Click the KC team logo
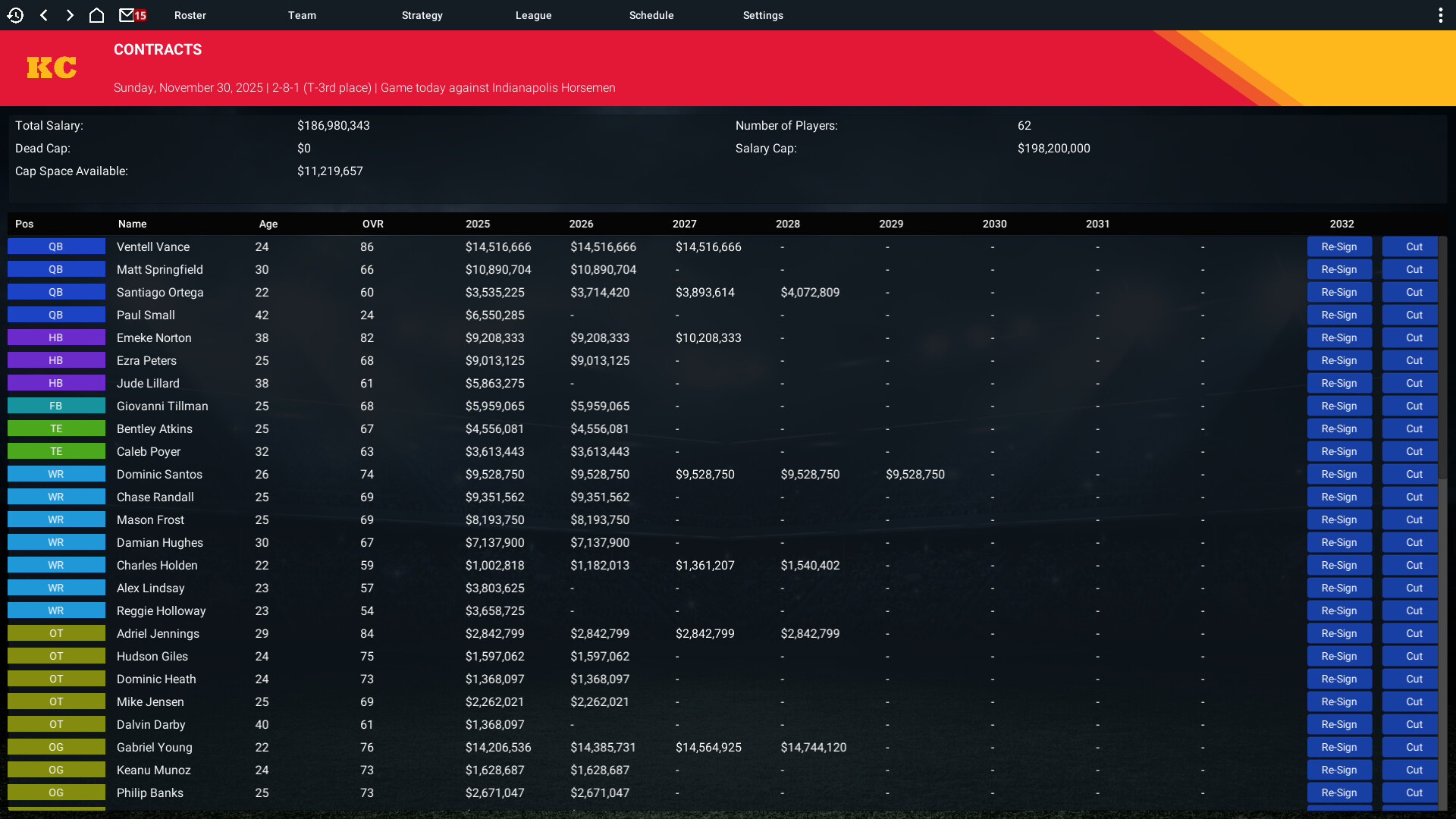 pos(52,67)
